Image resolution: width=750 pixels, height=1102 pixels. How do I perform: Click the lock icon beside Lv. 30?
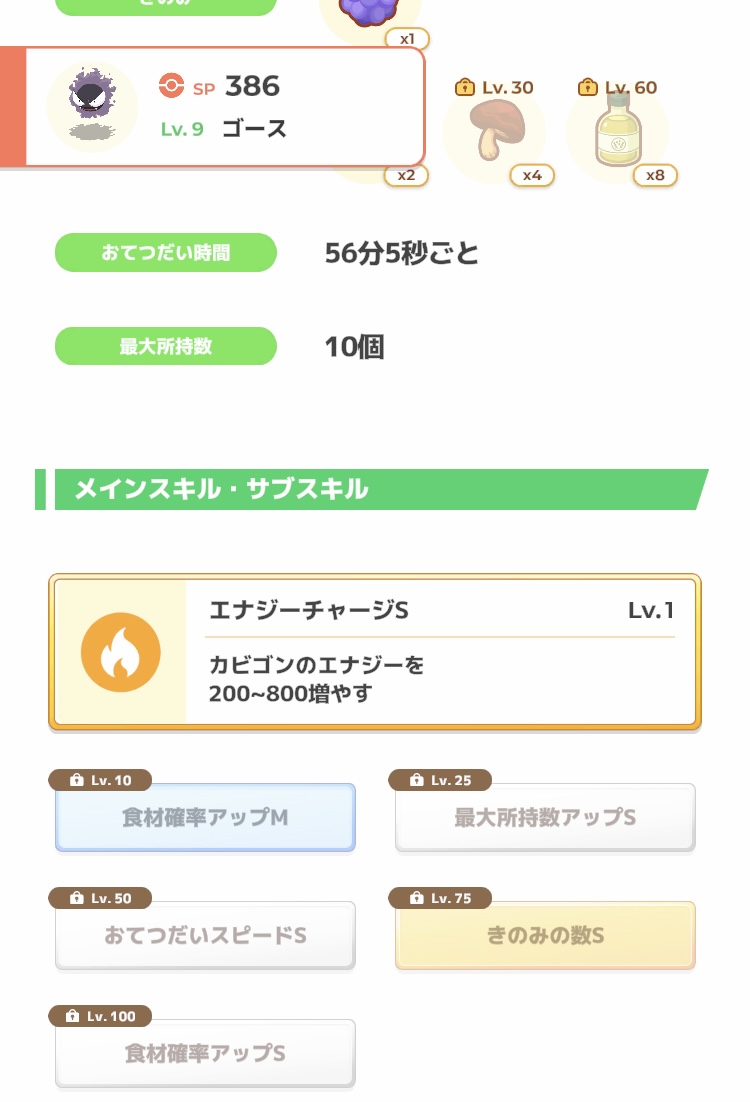coord(464,88)
